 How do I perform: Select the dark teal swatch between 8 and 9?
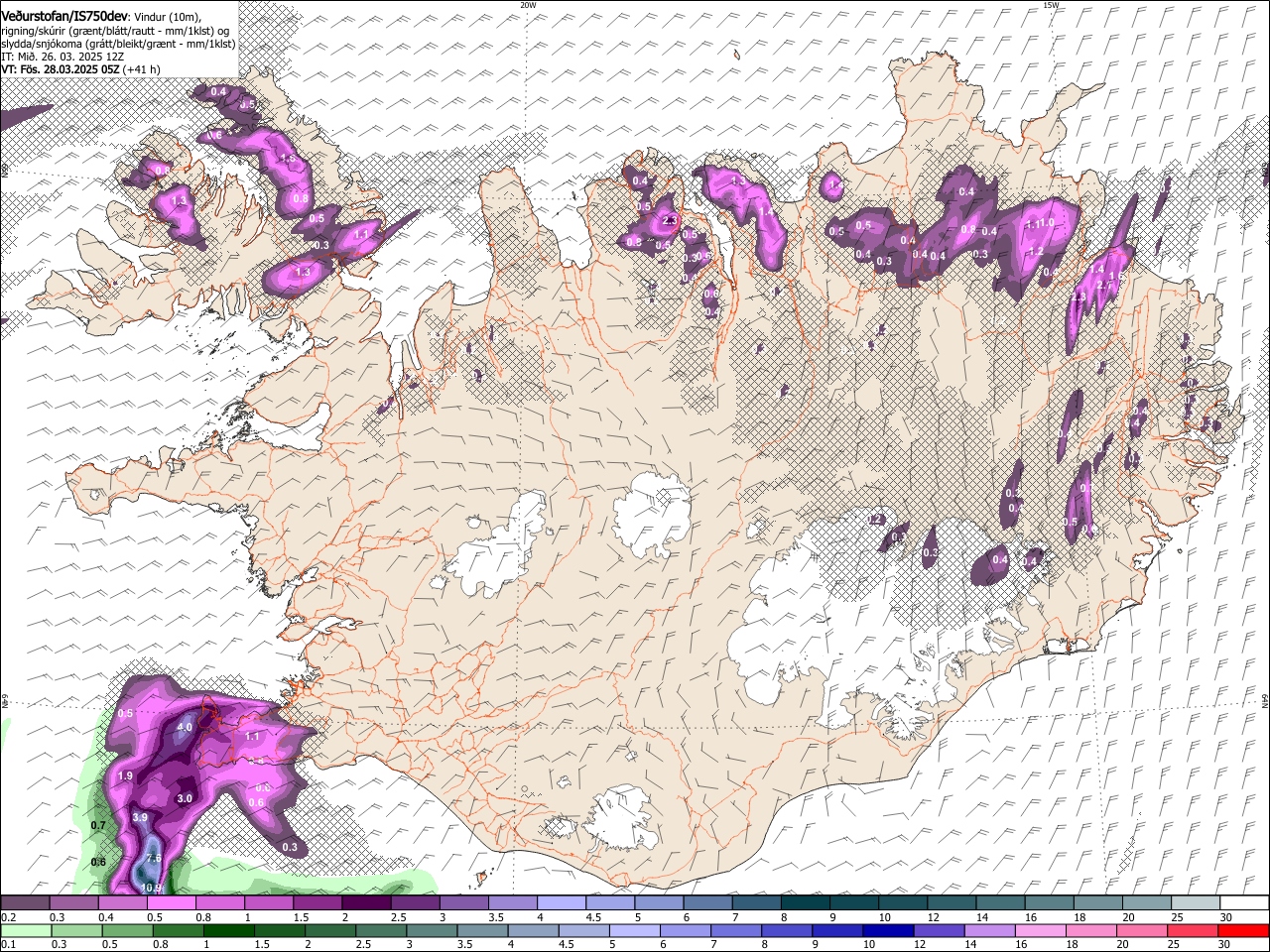point(806,903)
